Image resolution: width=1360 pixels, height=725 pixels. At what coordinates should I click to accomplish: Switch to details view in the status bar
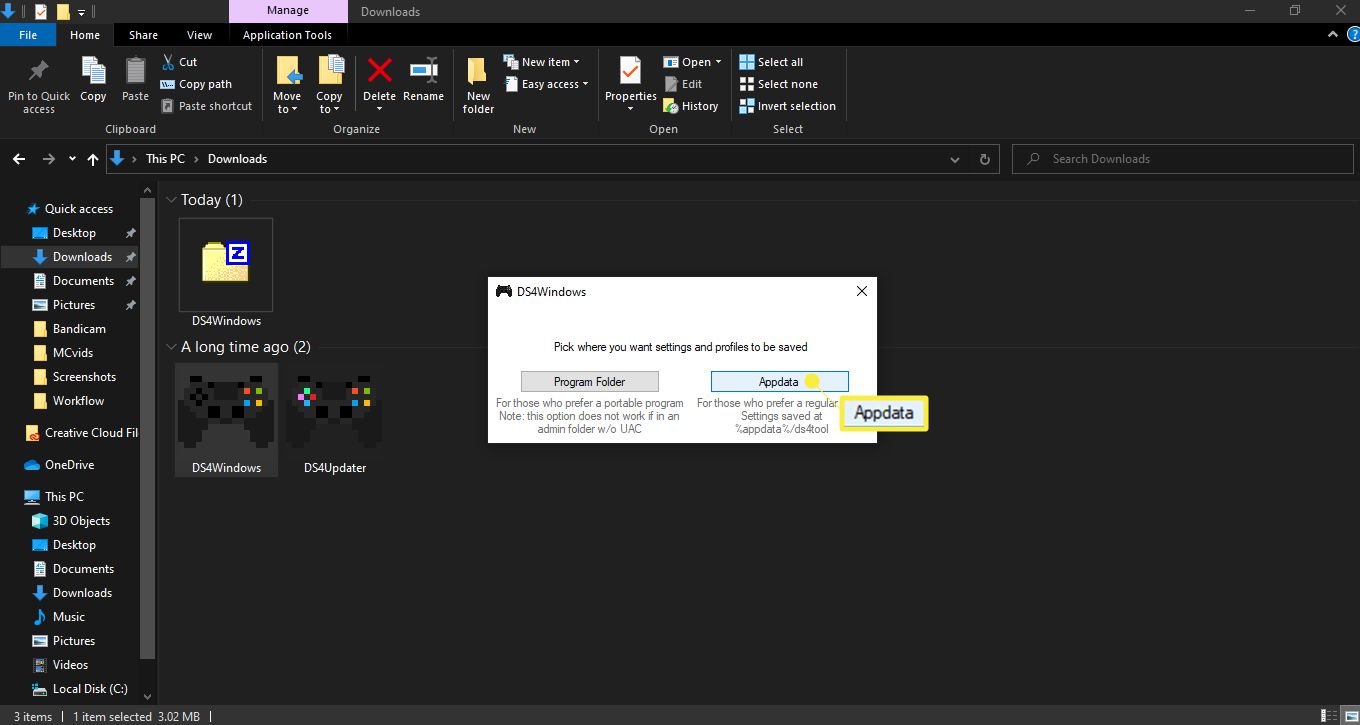coord(1329,716)
